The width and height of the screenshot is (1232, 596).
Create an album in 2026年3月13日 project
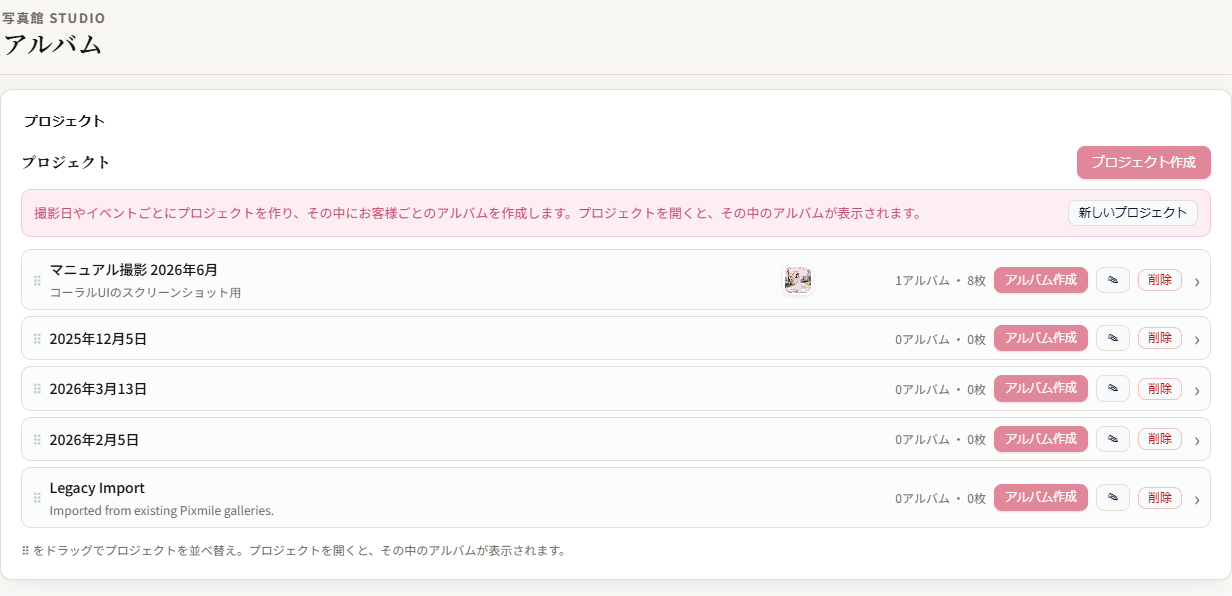point(1041,388)
